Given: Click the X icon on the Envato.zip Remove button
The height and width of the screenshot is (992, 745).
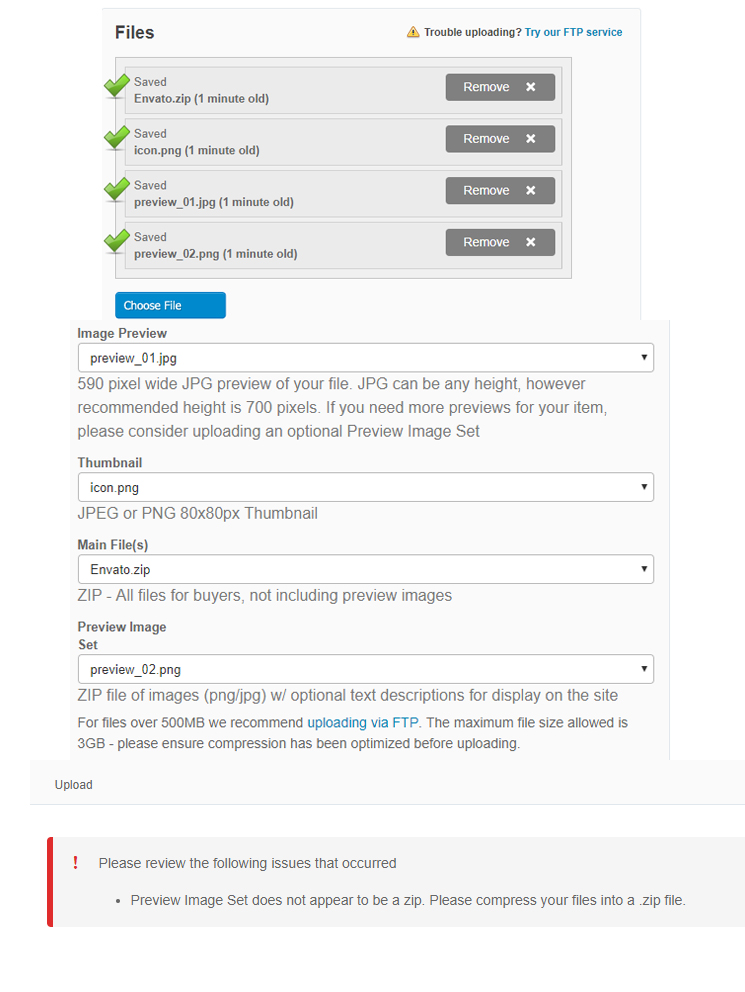Looking at the screenshot, I should [x=531, y=87].
